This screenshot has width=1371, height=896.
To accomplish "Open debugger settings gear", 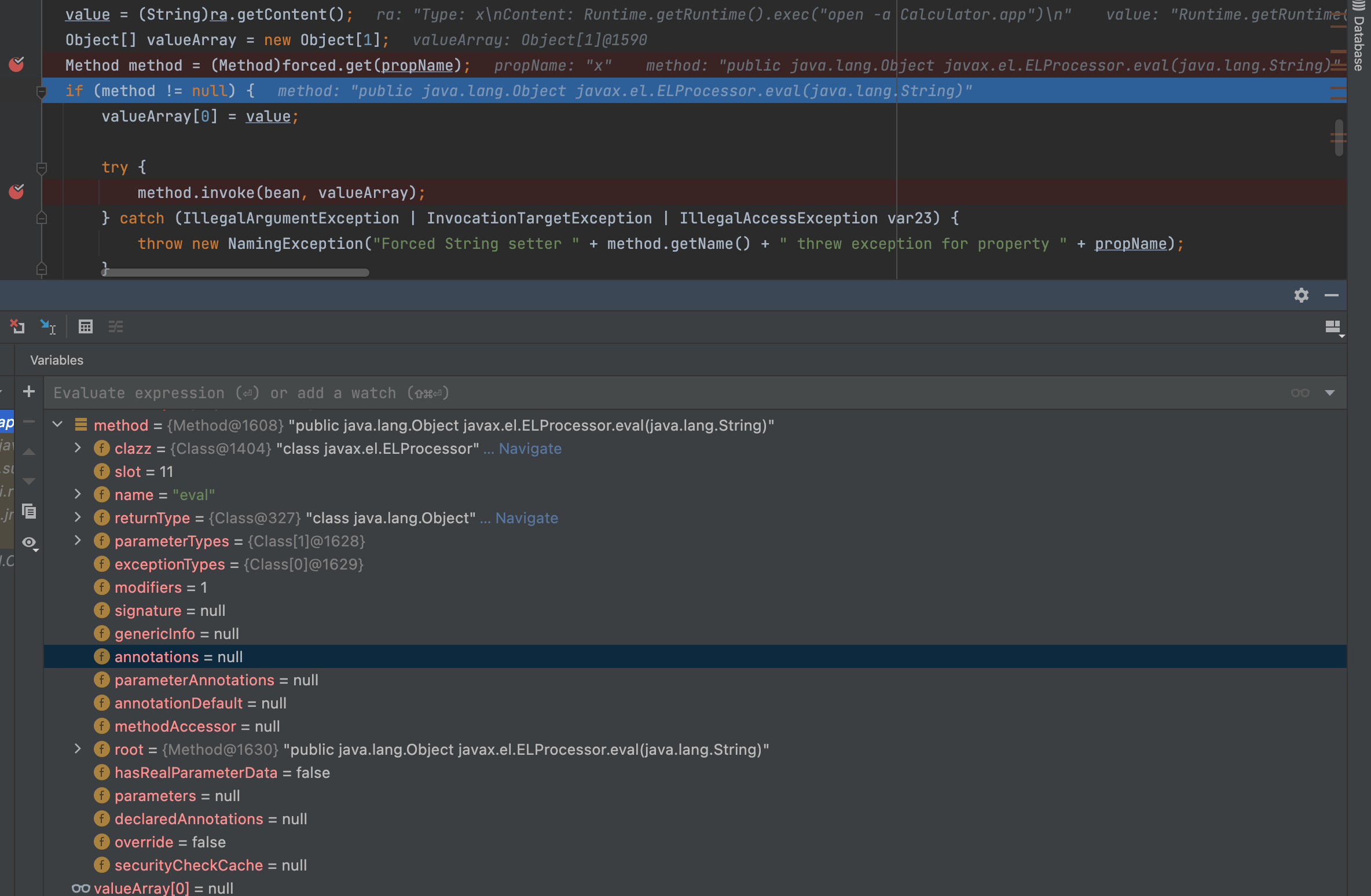I will (x=1301, y=295).
